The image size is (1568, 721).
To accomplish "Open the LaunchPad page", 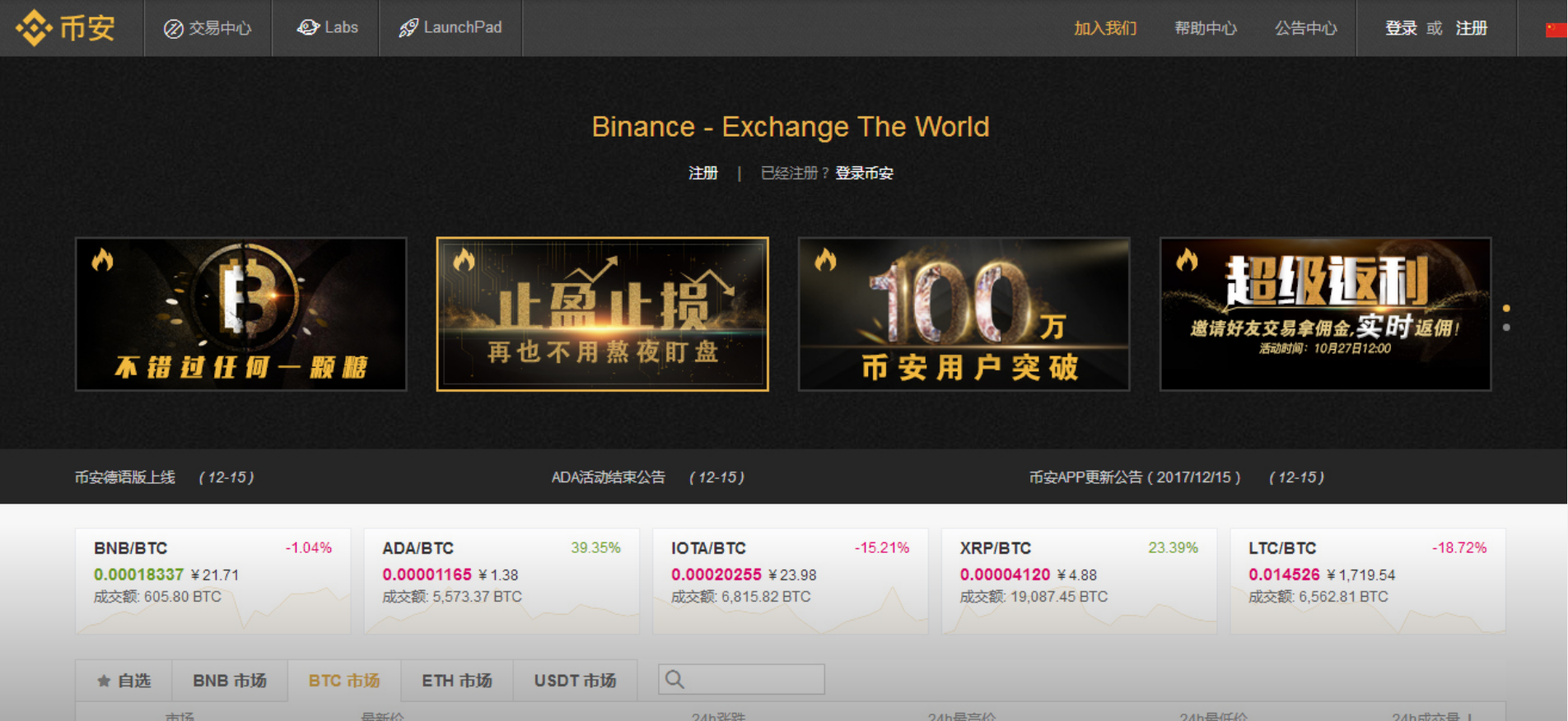I will tap(450, 27).
